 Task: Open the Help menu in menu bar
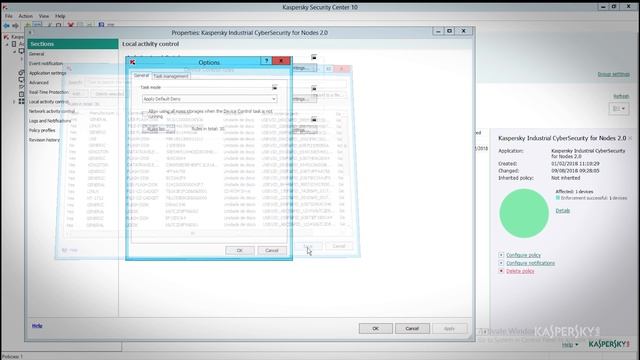point(60,16)
